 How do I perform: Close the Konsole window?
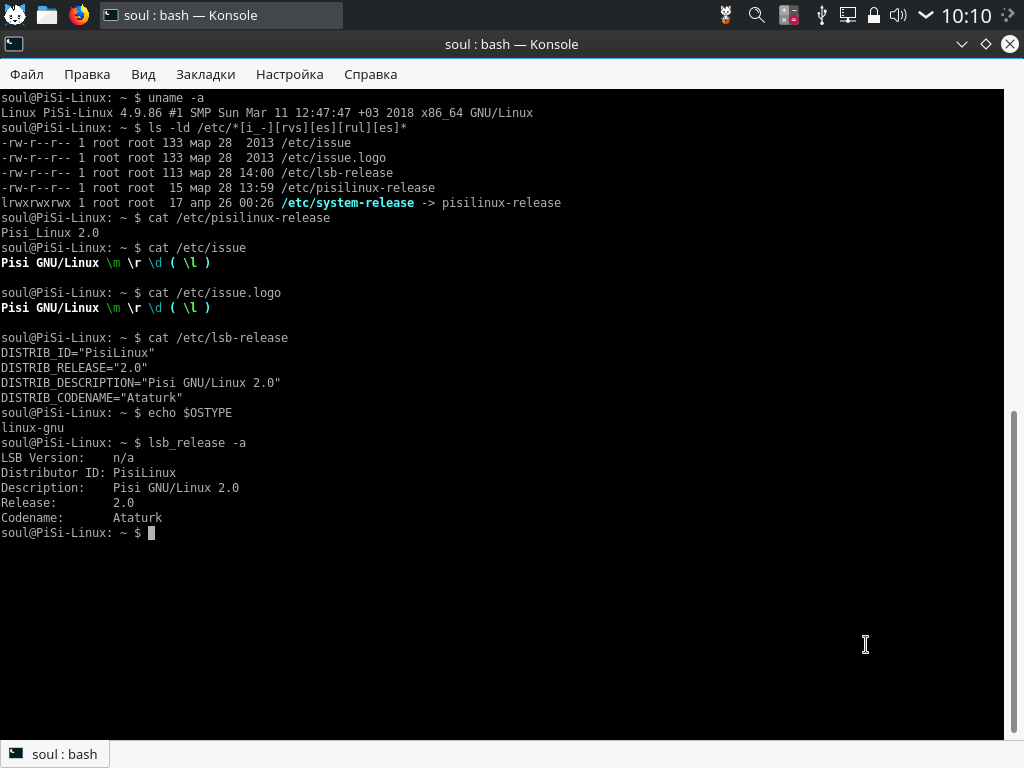[x=1010, y=44]
